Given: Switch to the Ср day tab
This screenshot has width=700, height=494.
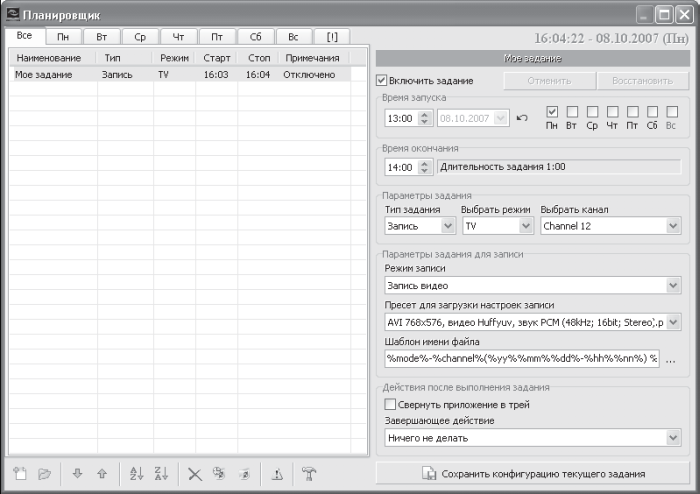Looking at the screenshot, I should [140, 37].
